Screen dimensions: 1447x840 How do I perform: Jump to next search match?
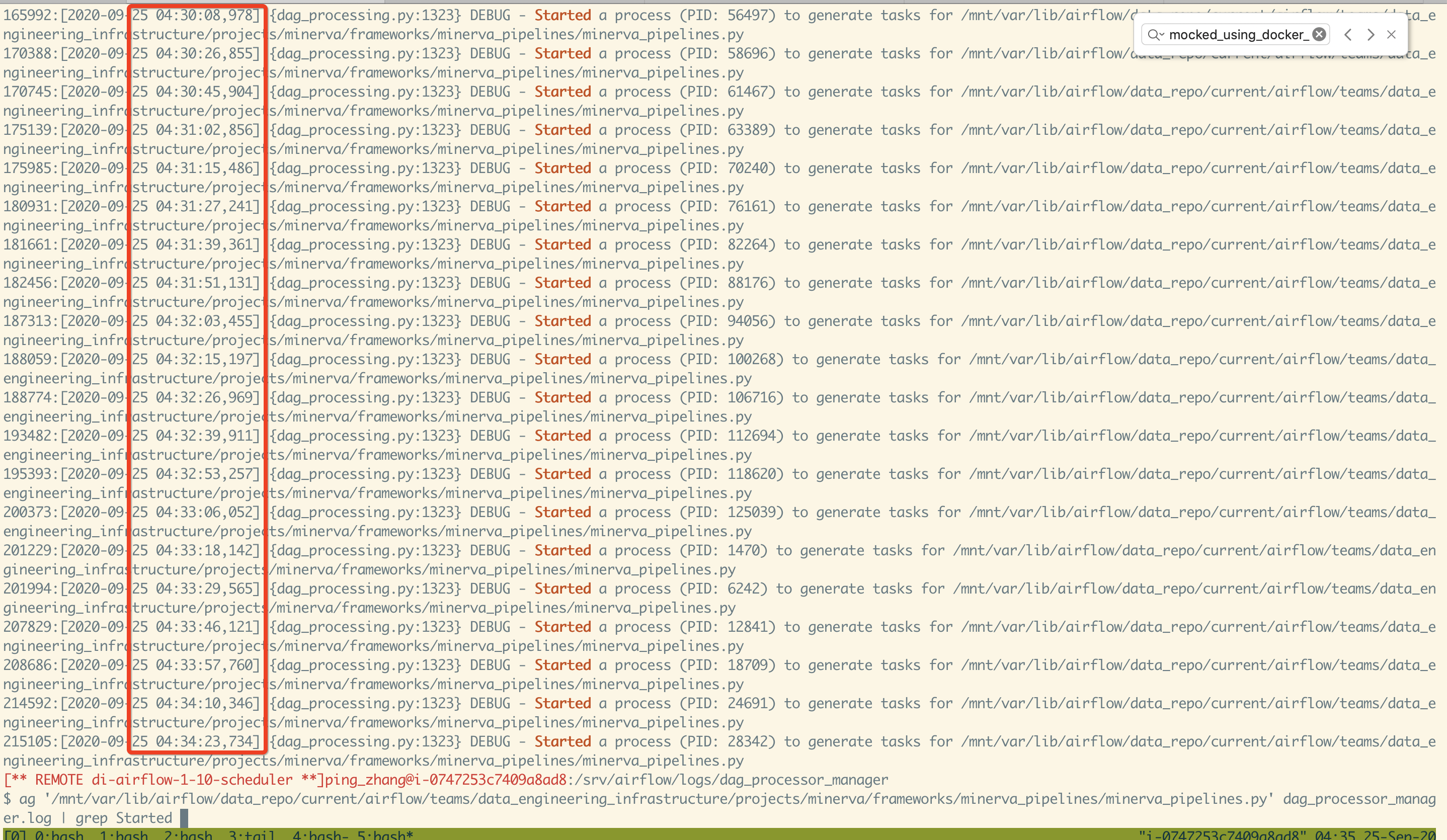click(x=1371, y=34)
